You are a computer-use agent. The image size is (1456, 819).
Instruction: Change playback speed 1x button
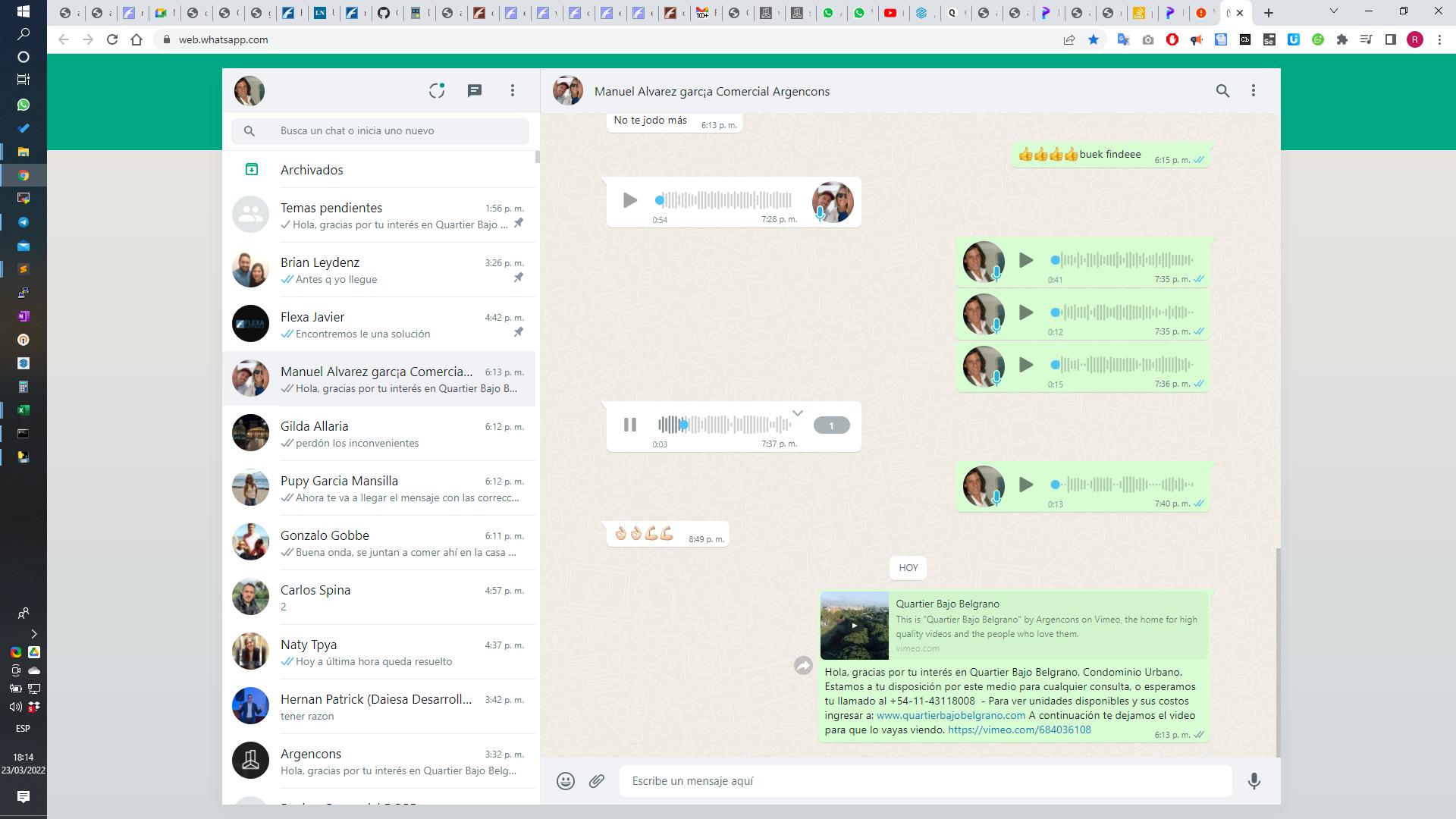click(x=831, y=425)
